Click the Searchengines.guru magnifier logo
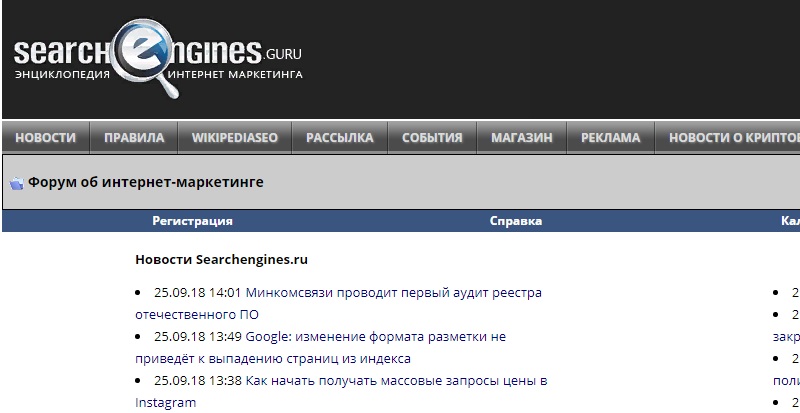The image size is (800, 413). (x=158, y=59)
